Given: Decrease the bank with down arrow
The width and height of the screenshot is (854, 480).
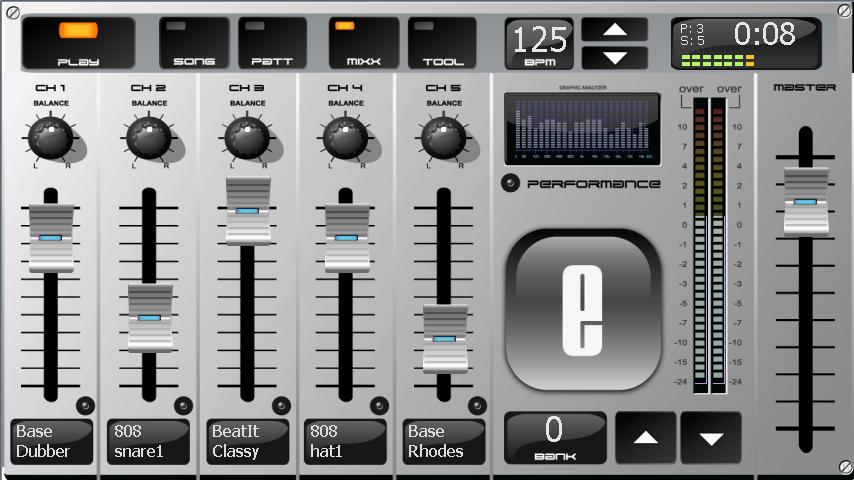Looking at the screenshot, I should [711, 438].
